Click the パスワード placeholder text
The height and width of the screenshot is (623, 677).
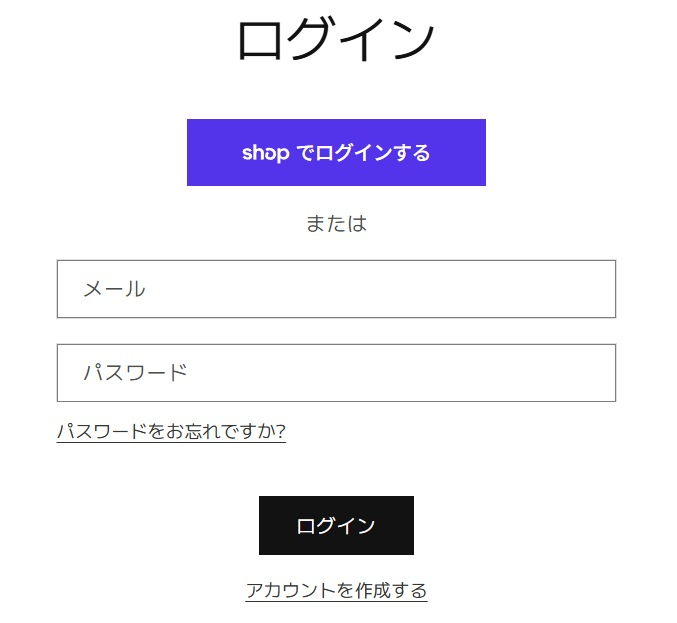(135, 373)
